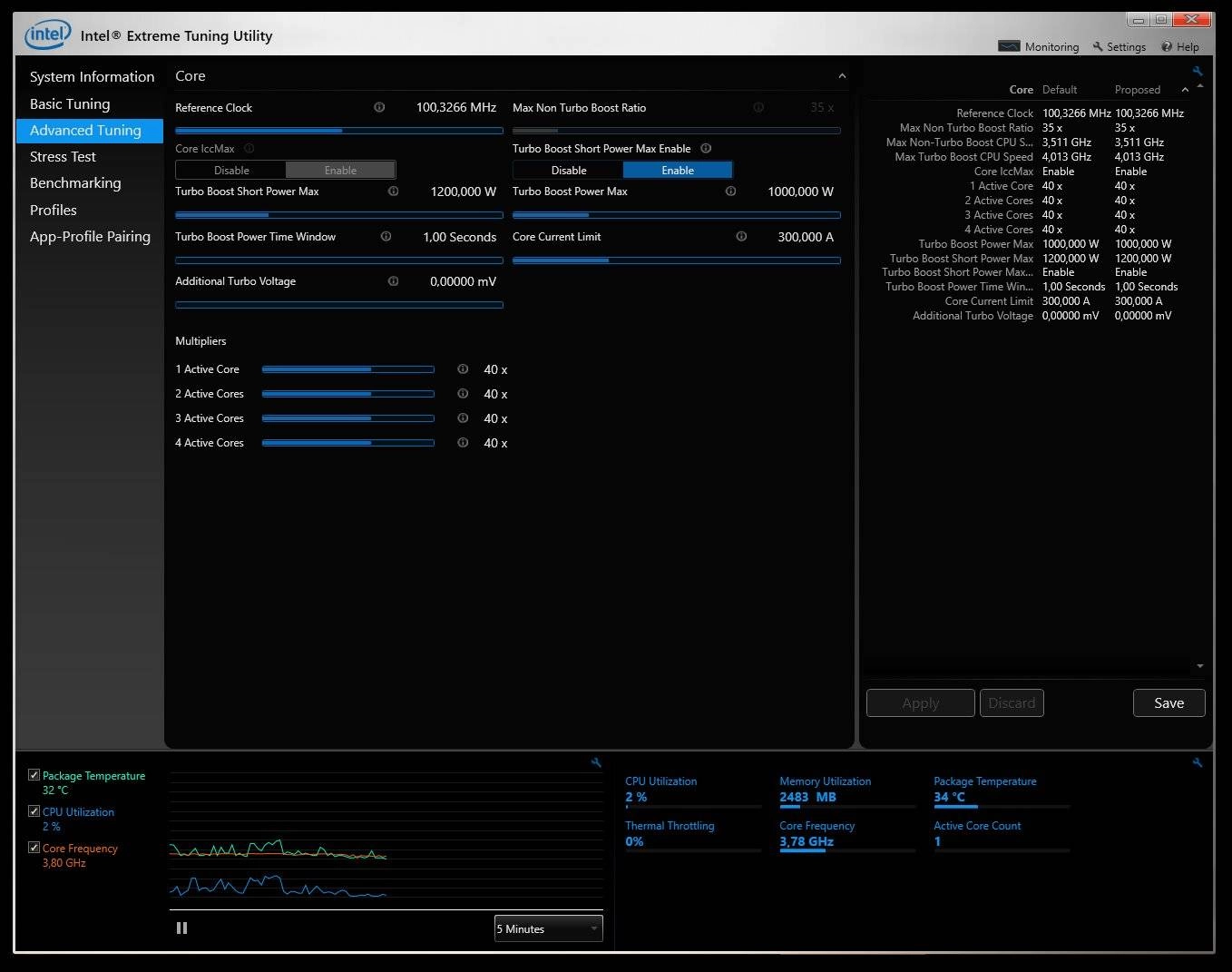
Task: Adjust the Turbo Boost Power Time Window slider
Action: pos(338,260)
